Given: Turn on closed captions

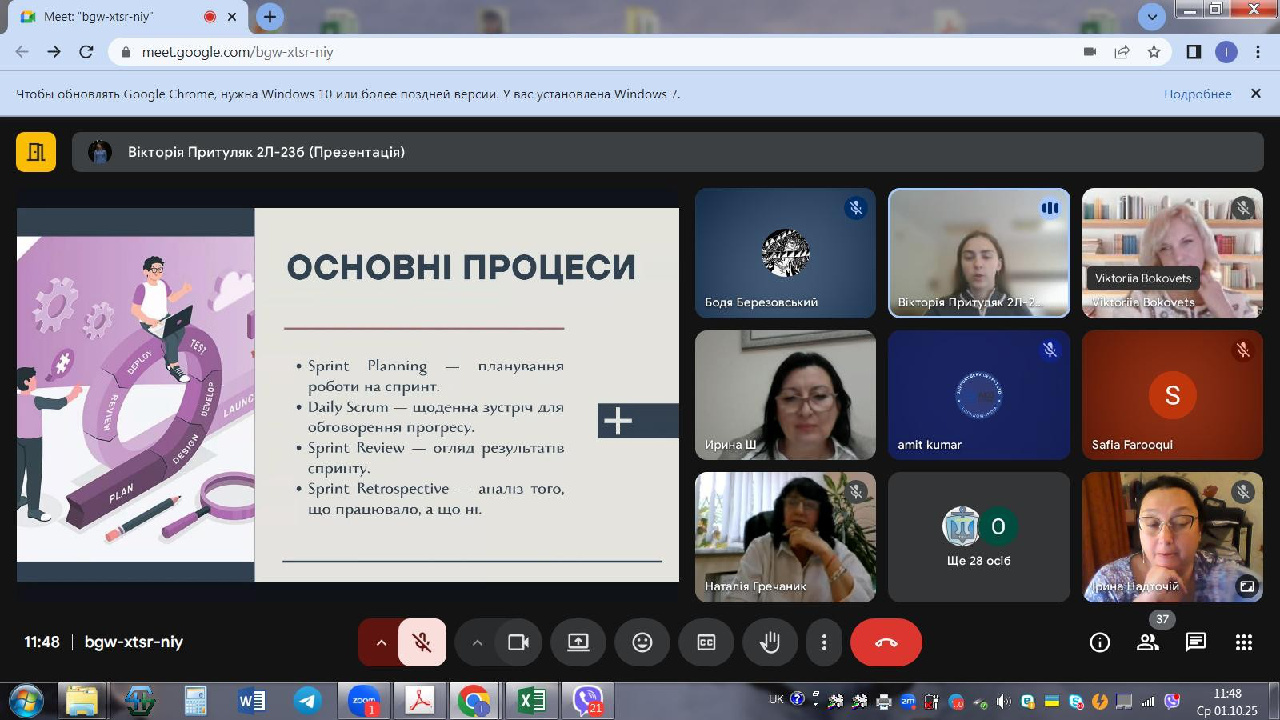Looking at the screenshot, I should tap(706, 643).
